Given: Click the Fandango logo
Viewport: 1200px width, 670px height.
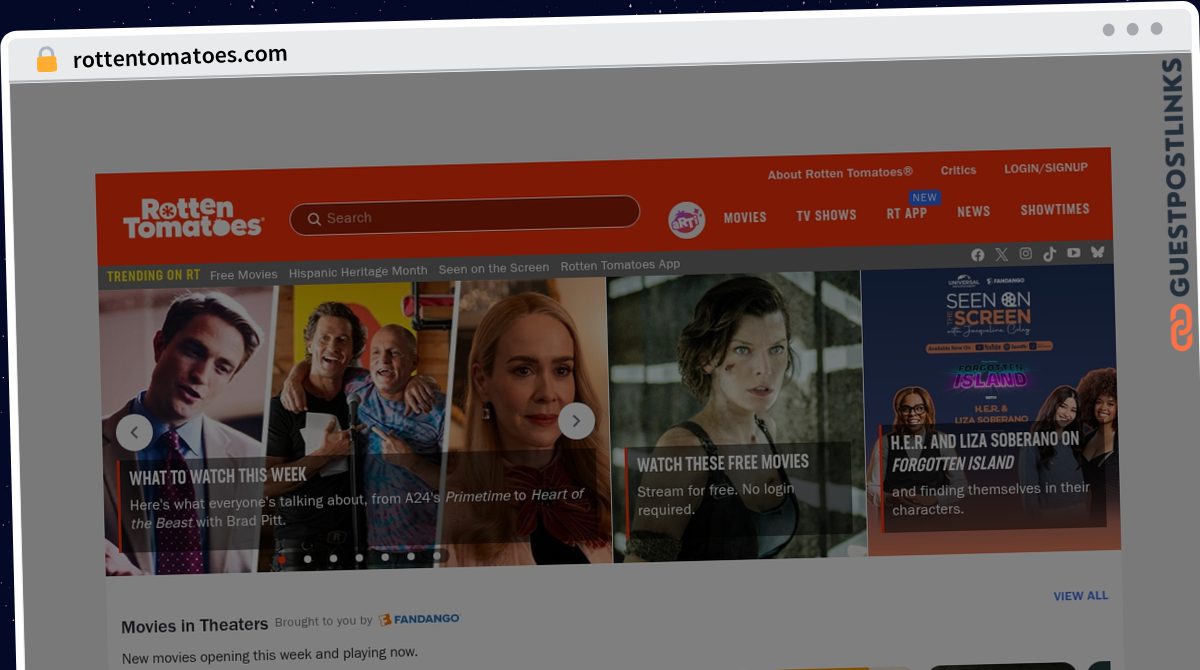Looking at the screenshot, I should point(419,619).
